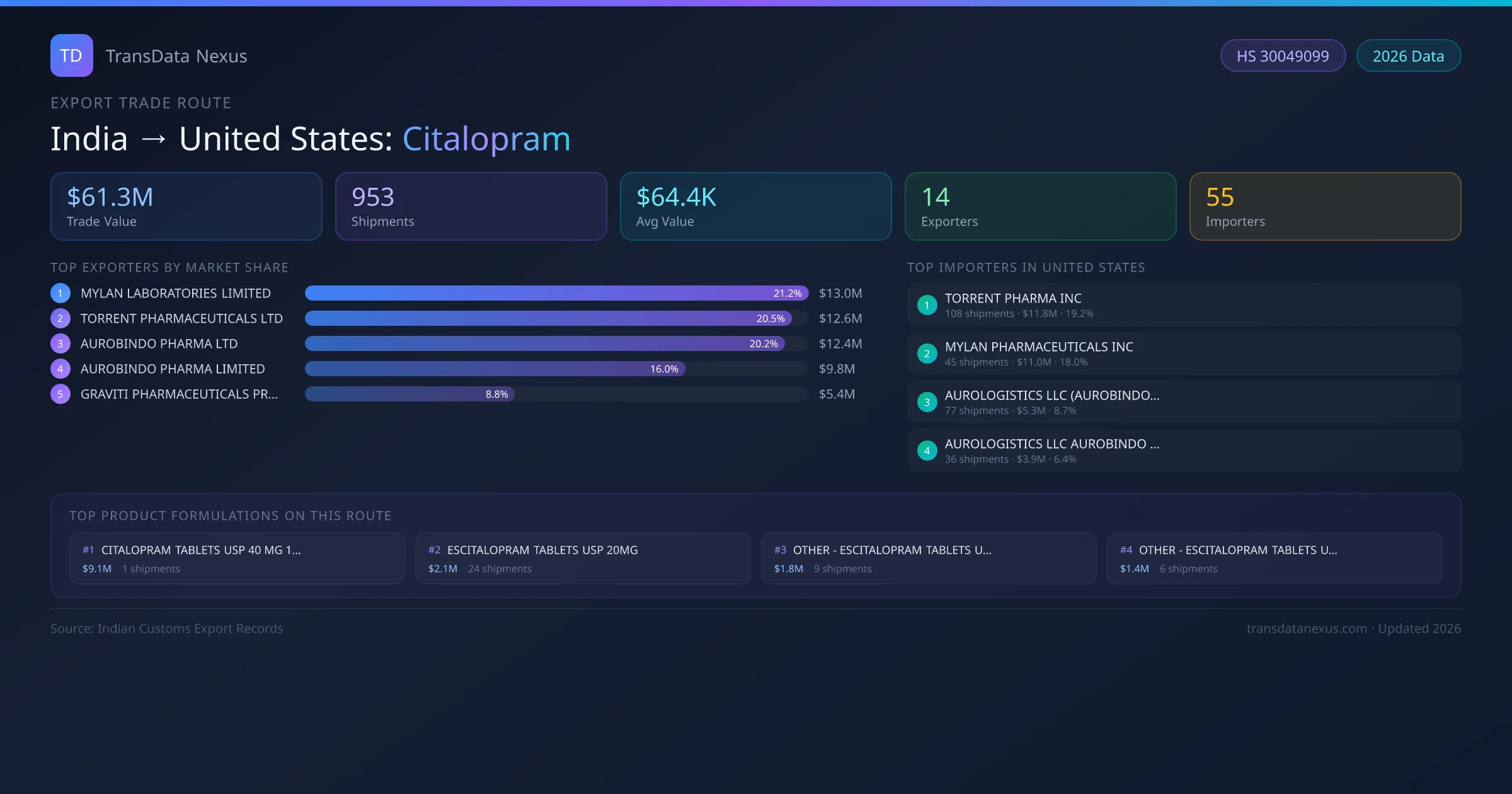Enable the Exporters stat card filter
Screen dimensions: 1512x794
(x=1040, y=206)
